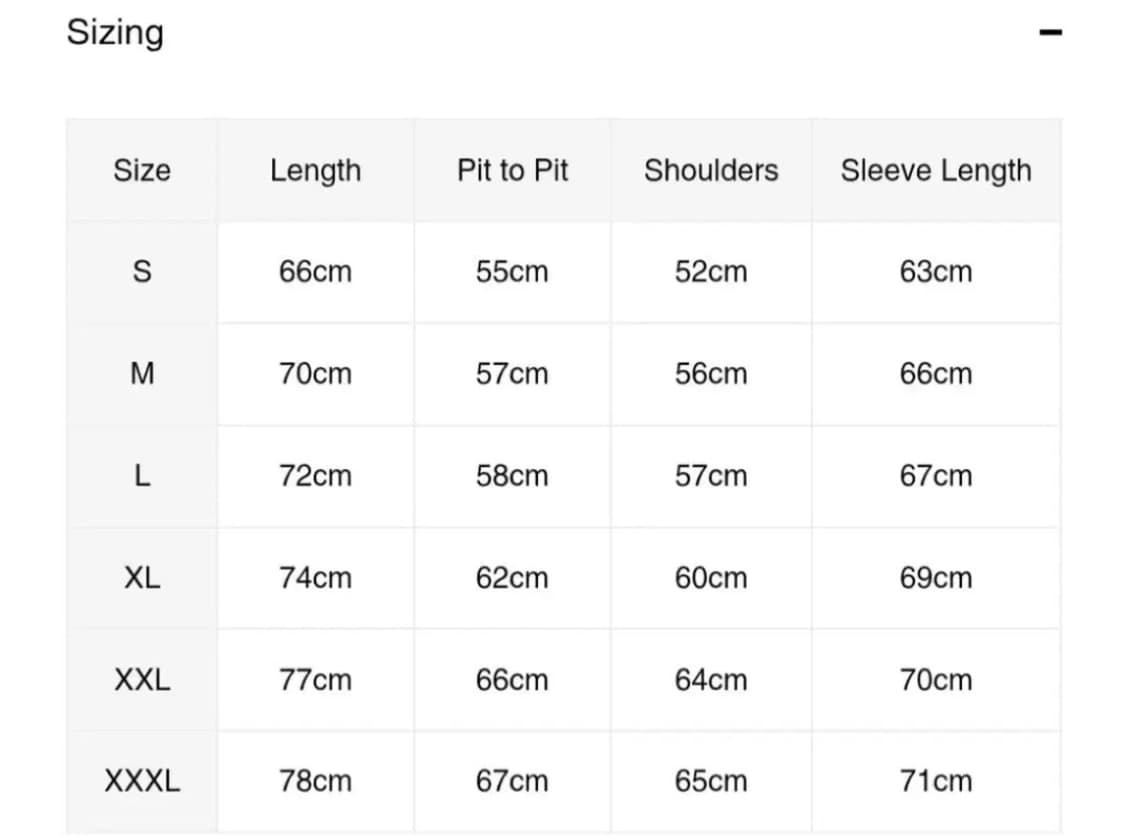The width and height of the screenshot is (1125, 840).
Task: Select the 58cm pit to pit cell
Action: click(512, 476)
